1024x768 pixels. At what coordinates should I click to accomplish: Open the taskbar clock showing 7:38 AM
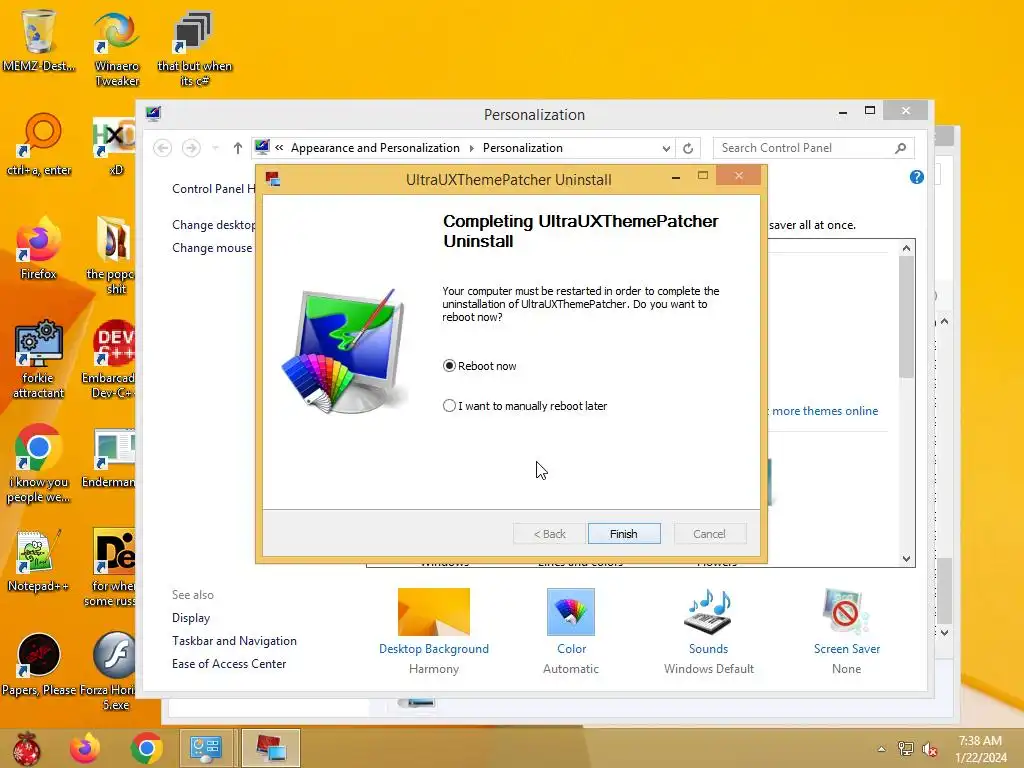980,749
